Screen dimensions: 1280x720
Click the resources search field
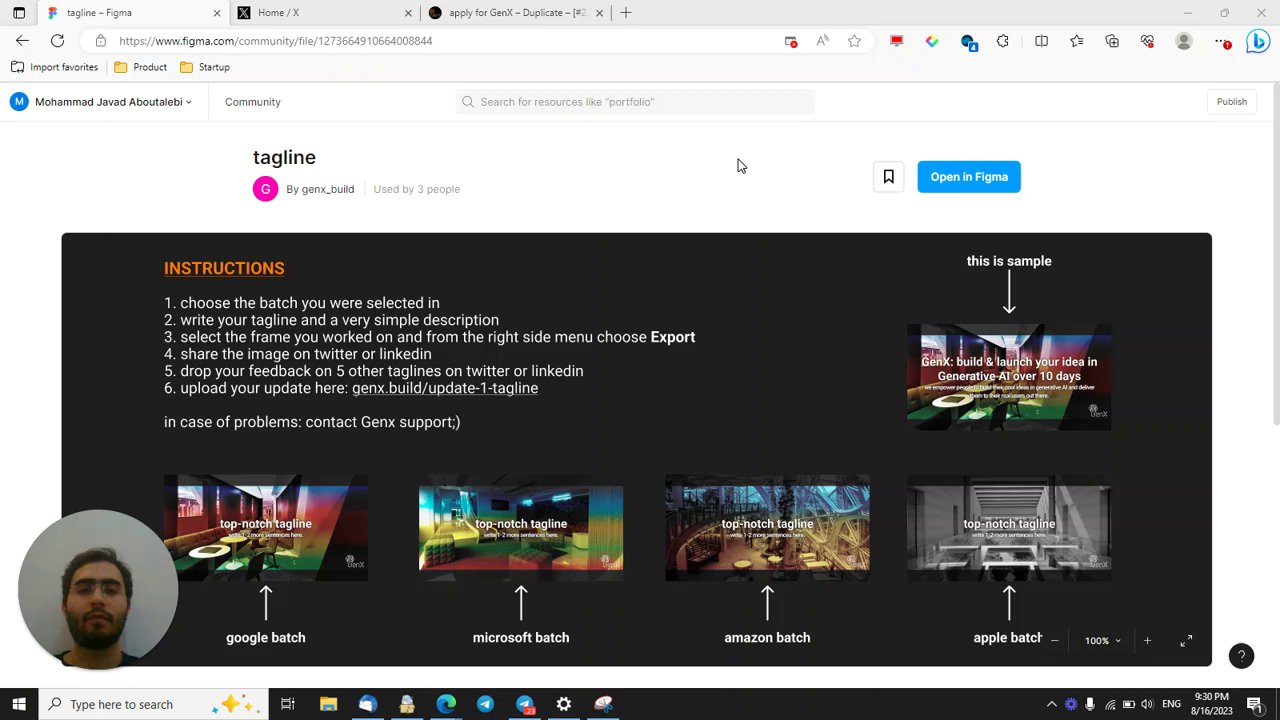coord(635,102)
